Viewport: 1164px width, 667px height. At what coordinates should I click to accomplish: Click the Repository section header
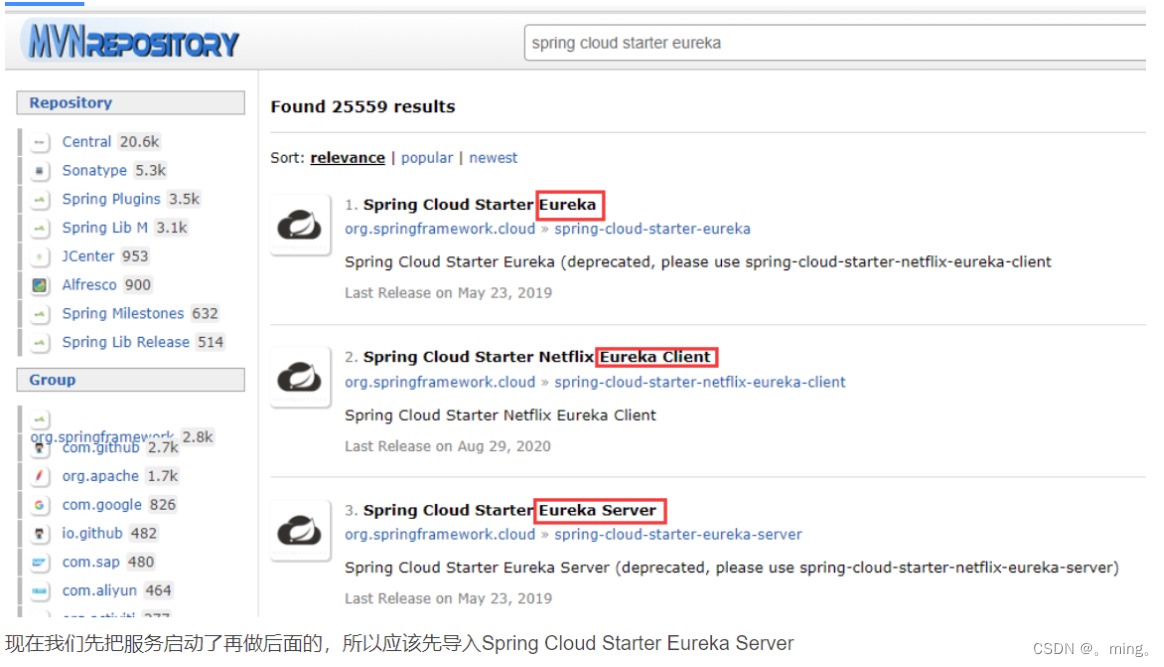click(131, 103)
